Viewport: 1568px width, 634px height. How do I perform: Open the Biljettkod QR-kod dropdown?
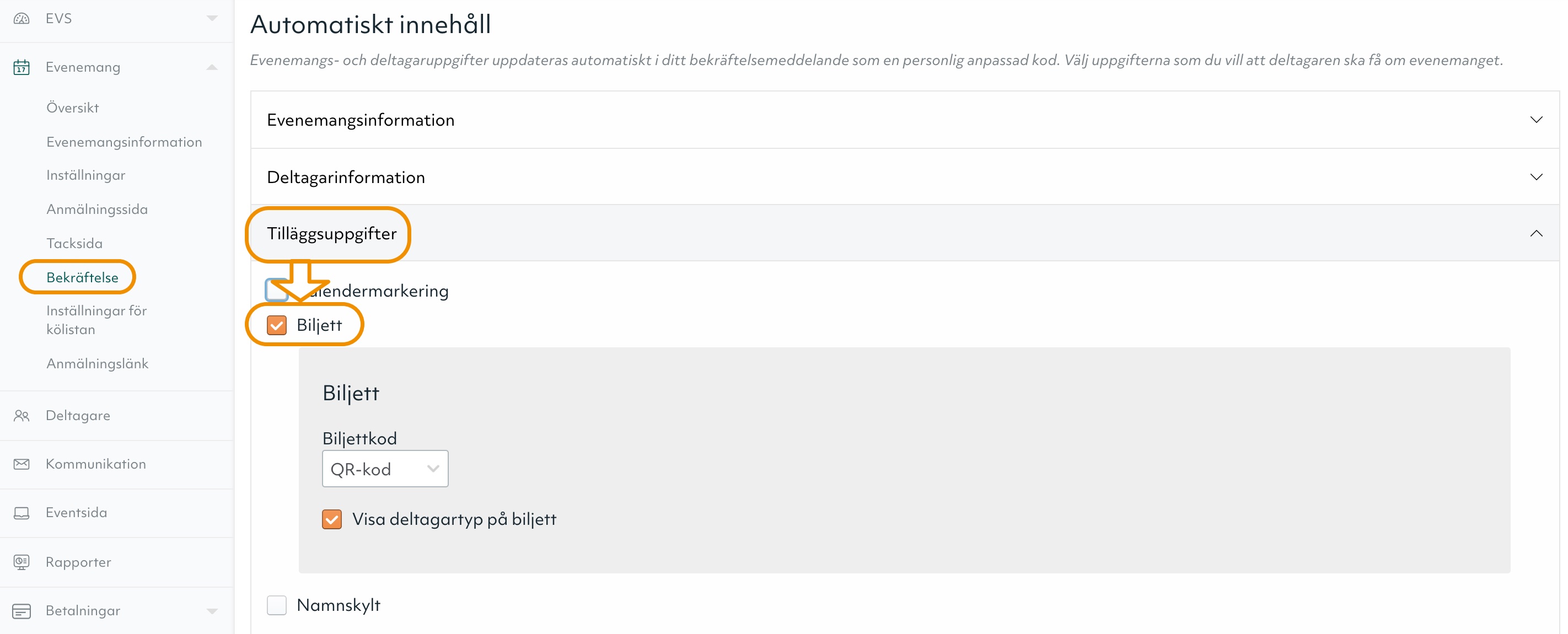click(385, 469)
